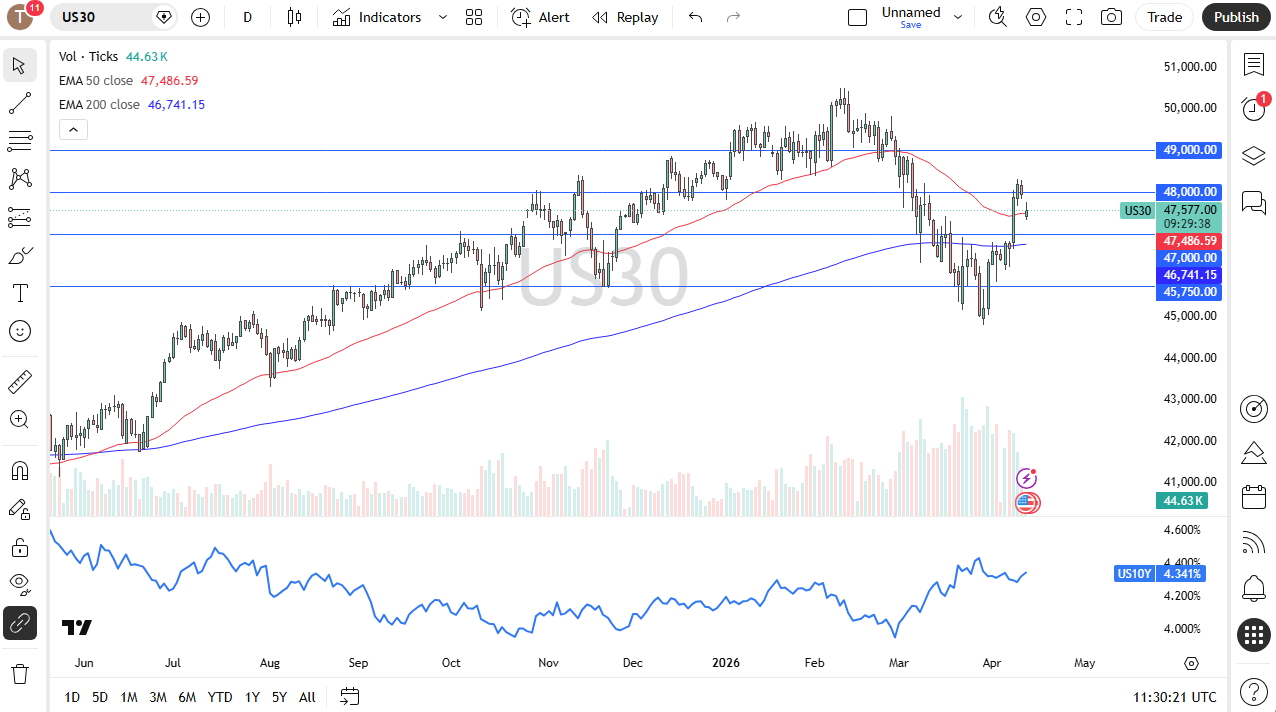Open the forecasting and measurement tools
This screenshot has width=1276, height=712.
pos(19,217)
